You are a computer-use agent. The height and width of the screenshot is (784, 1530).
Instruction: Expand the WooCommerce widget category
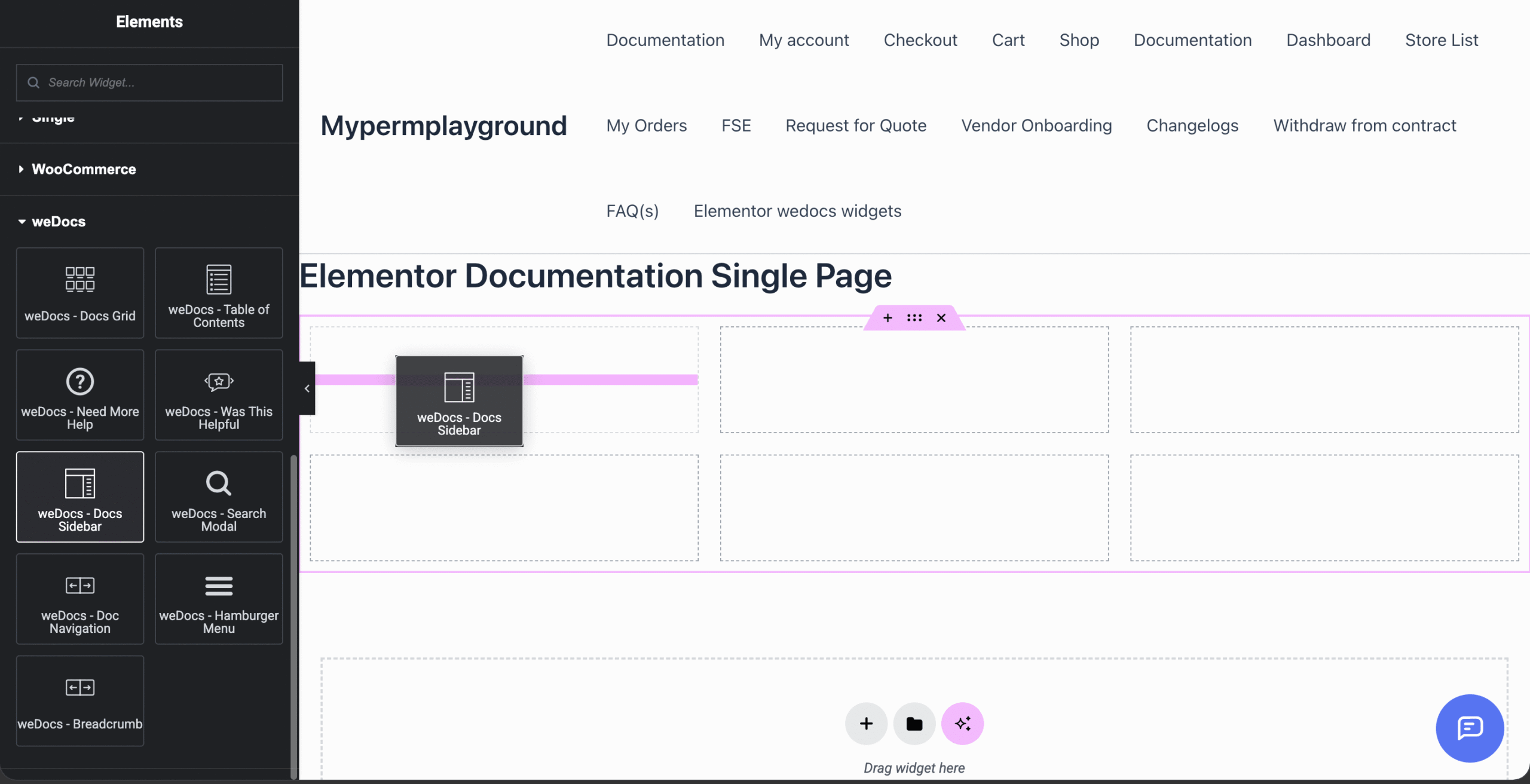84,169
